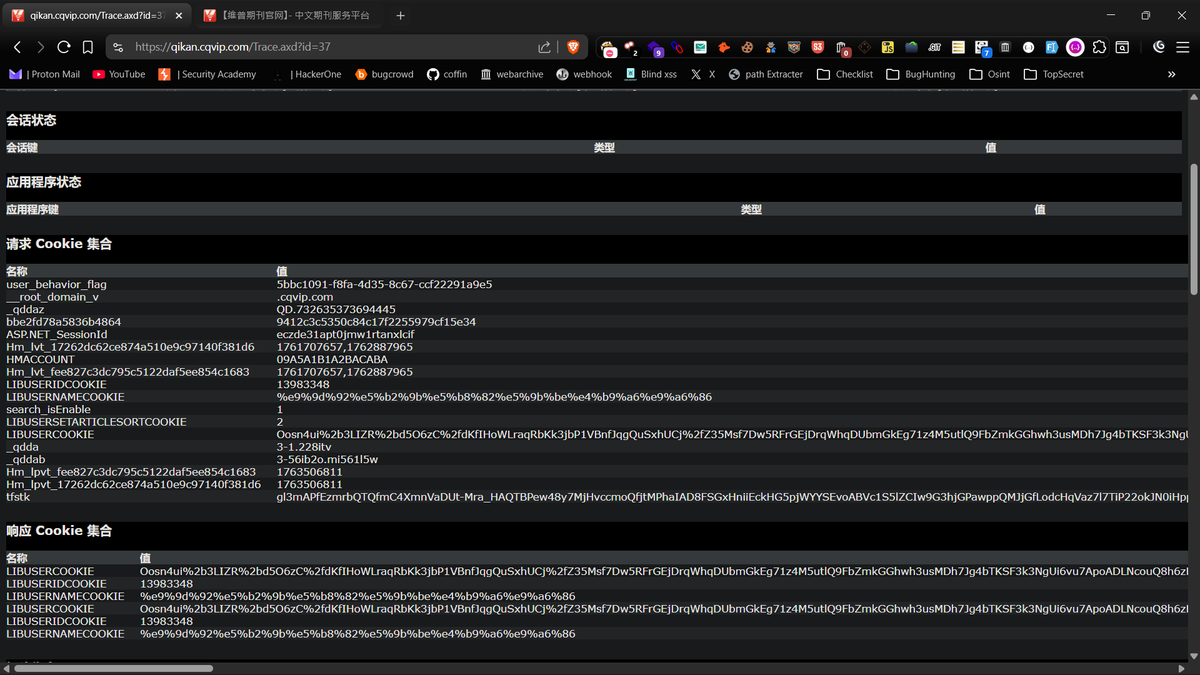Open the Blind xss bookmark
1200x675 pixels.
(651, 74)
